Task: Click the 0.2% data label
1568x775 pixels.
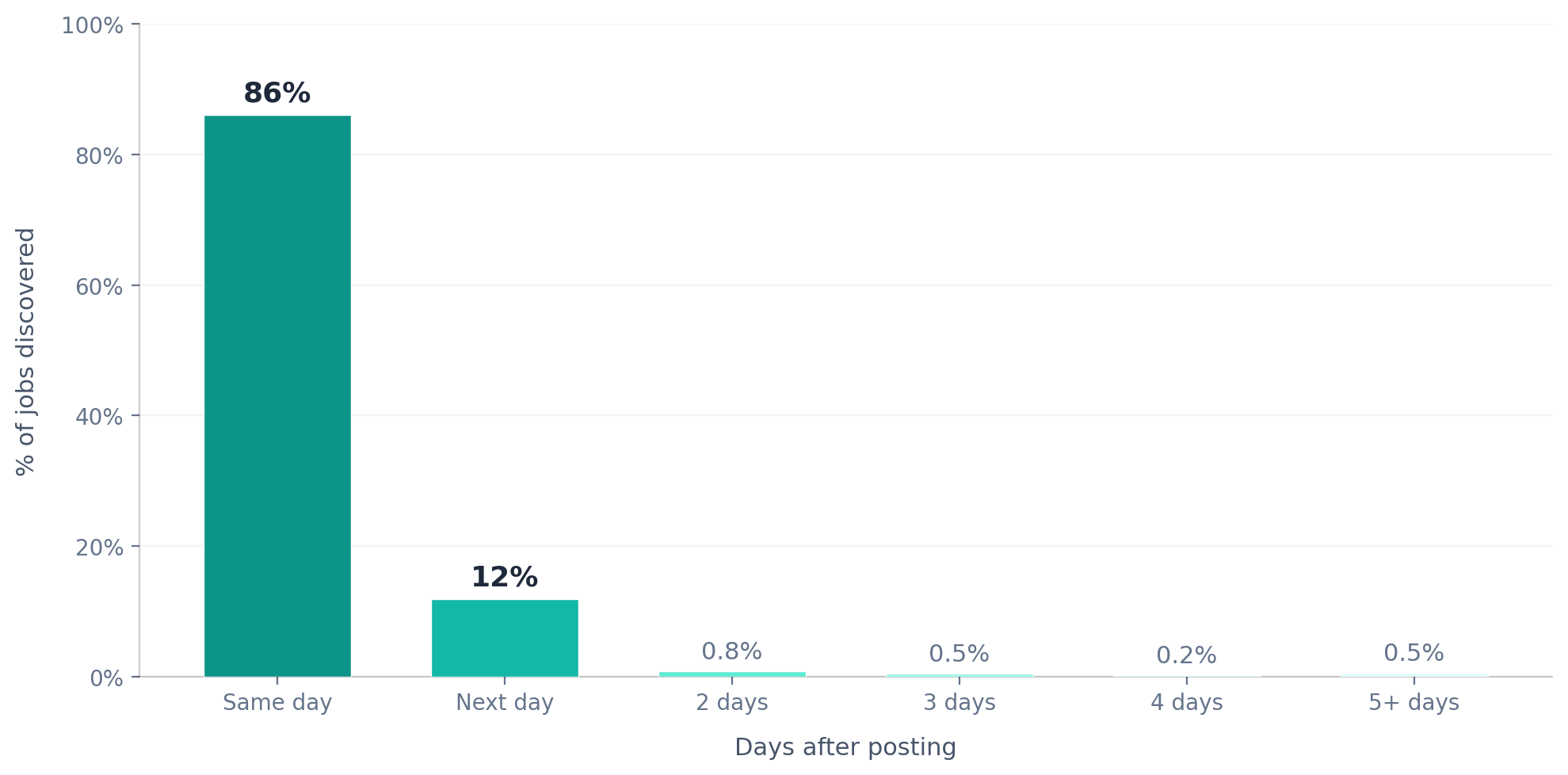Action: click(1186, 655)
